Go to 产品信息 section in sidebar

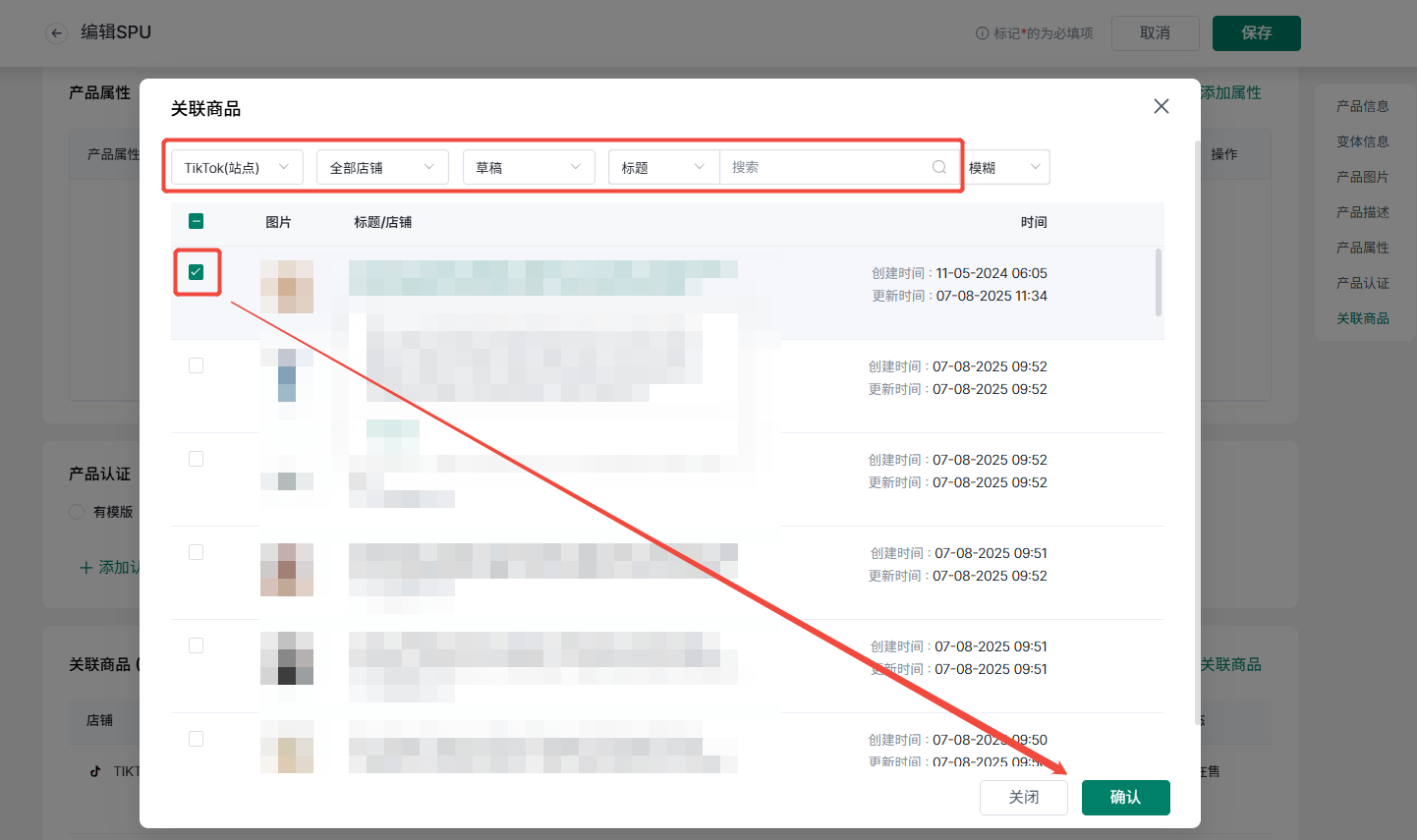click(1362, 106)
